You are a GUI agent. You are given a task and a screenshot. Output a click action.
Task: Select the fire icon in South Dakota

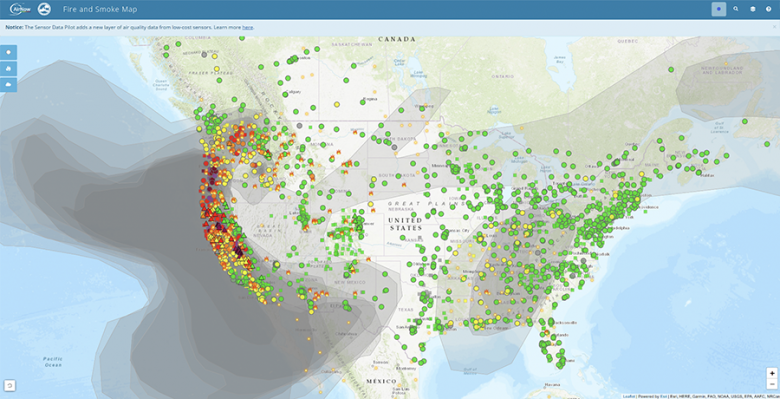tap(404, 186)
